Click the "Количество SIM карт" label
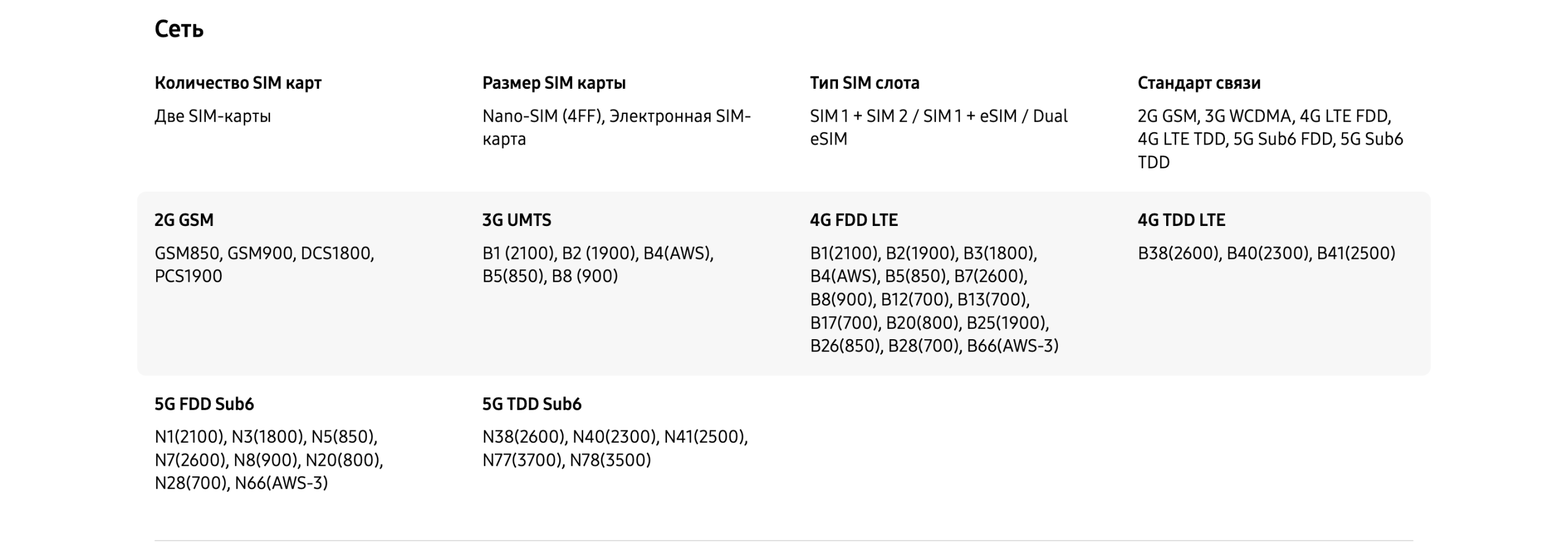The width and height of the screenshot is (1568, 551). [x=238, y=83]
